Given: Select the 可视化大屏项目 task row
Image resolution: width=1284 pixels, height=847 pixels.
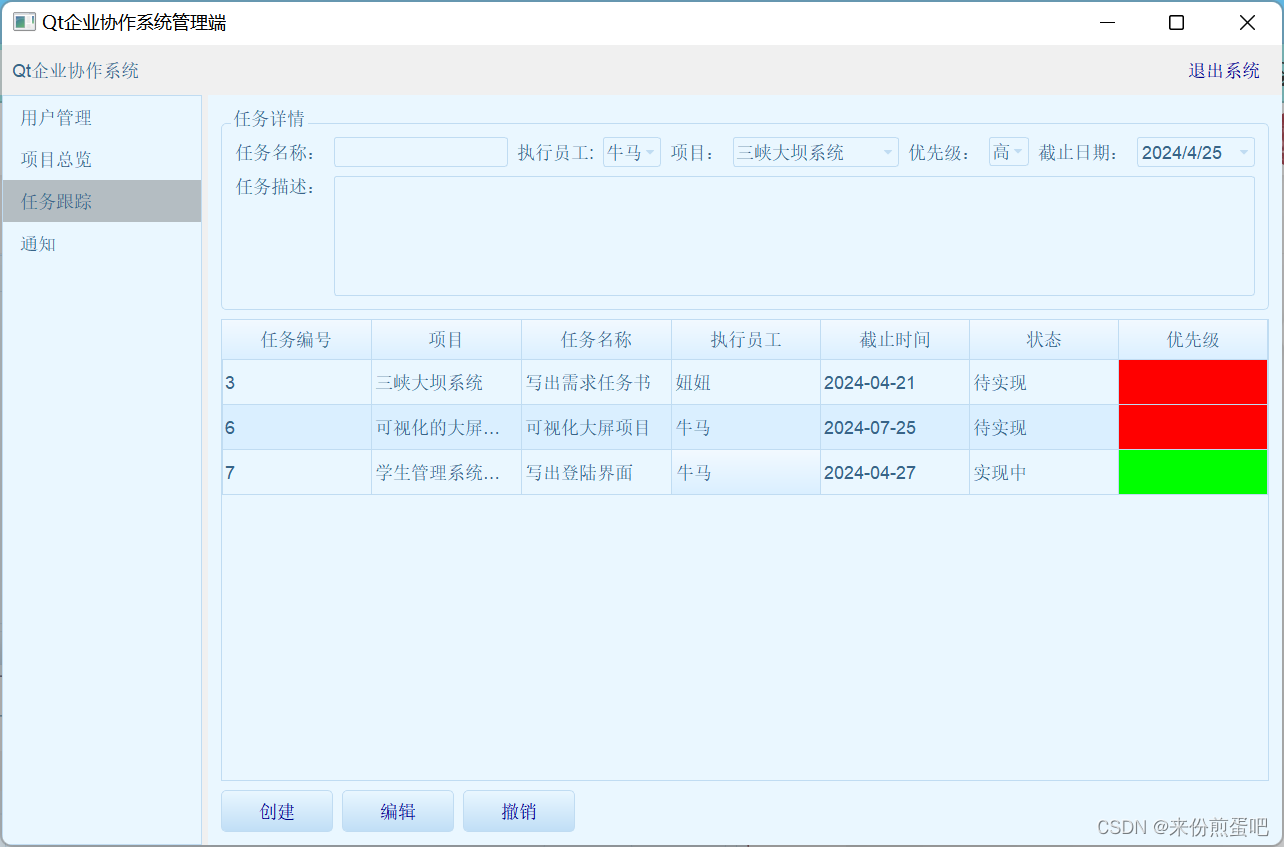Looking at the screenshot, I should [595, 427].
